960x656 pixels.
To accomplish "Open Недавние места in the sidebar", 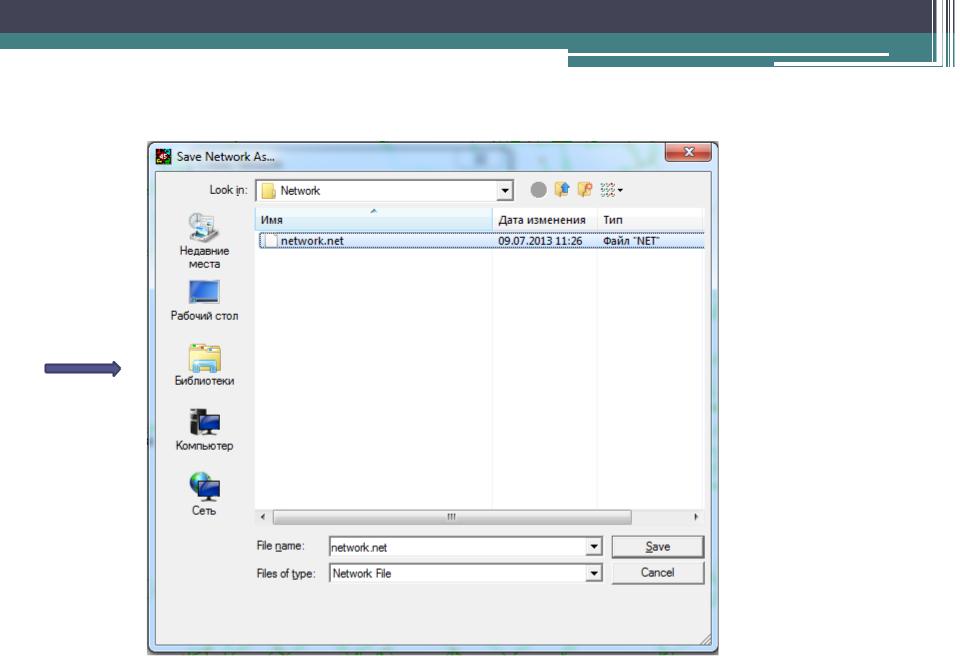I will tap(204, 240).
